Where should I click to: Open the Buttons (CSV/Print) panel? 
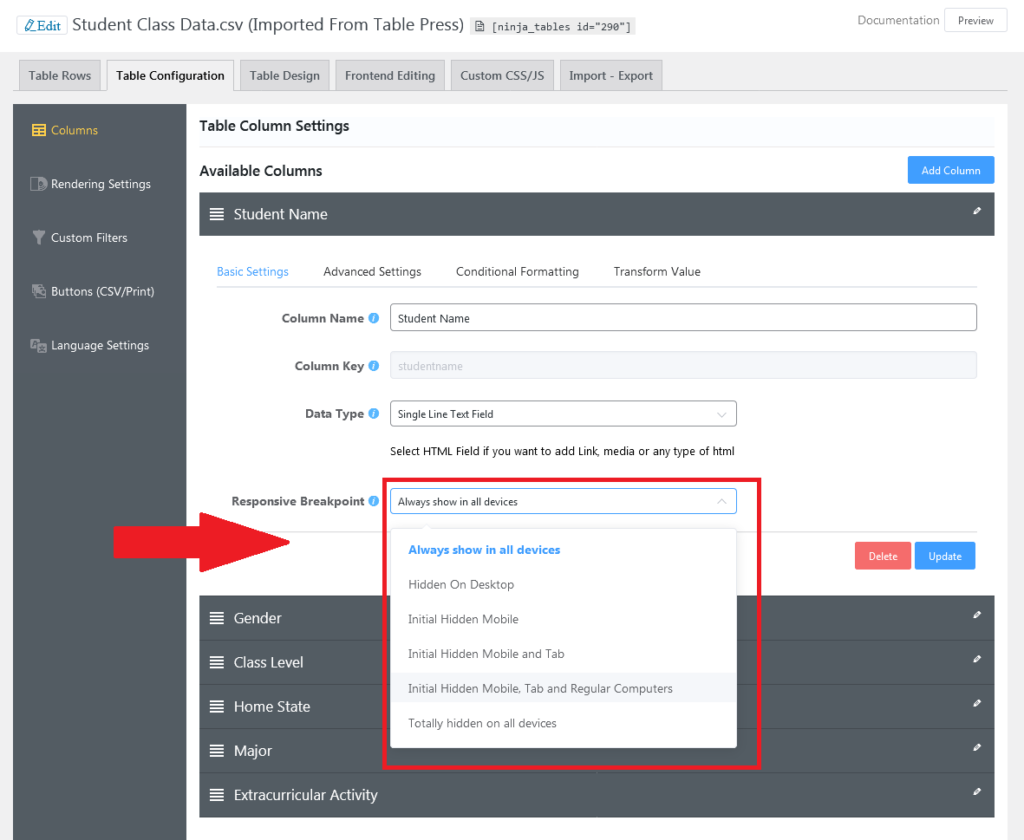102,291
